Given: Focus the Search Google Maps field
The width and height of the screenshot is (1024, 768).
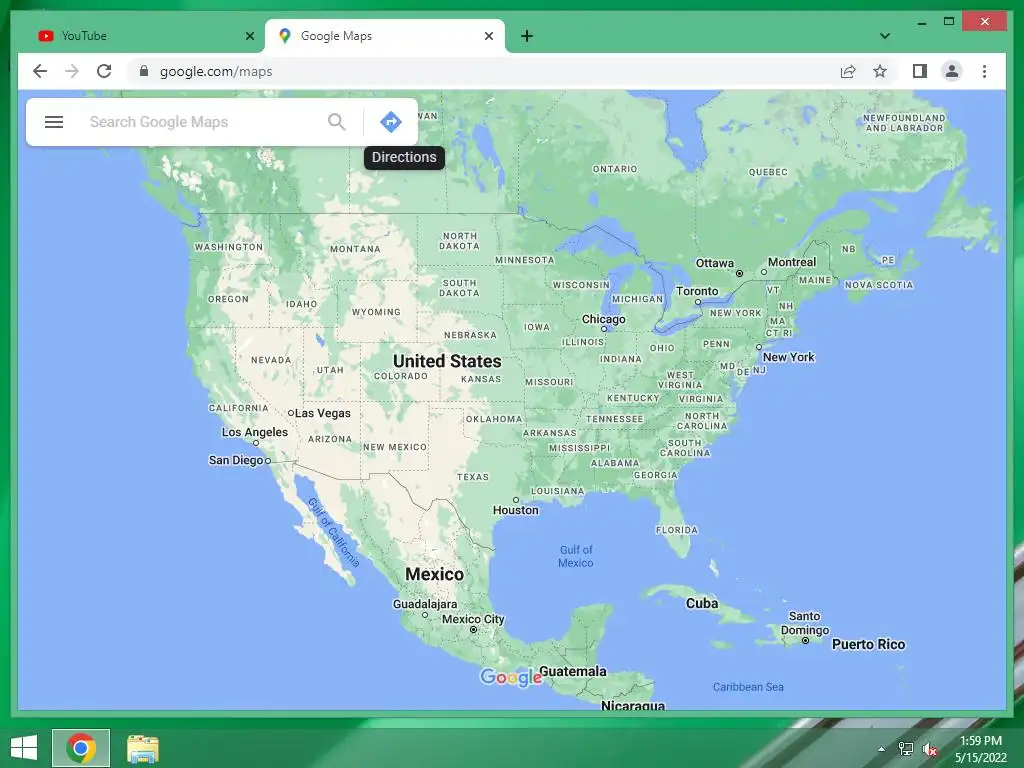Looking at the screenshot, I should pos(202,122).
